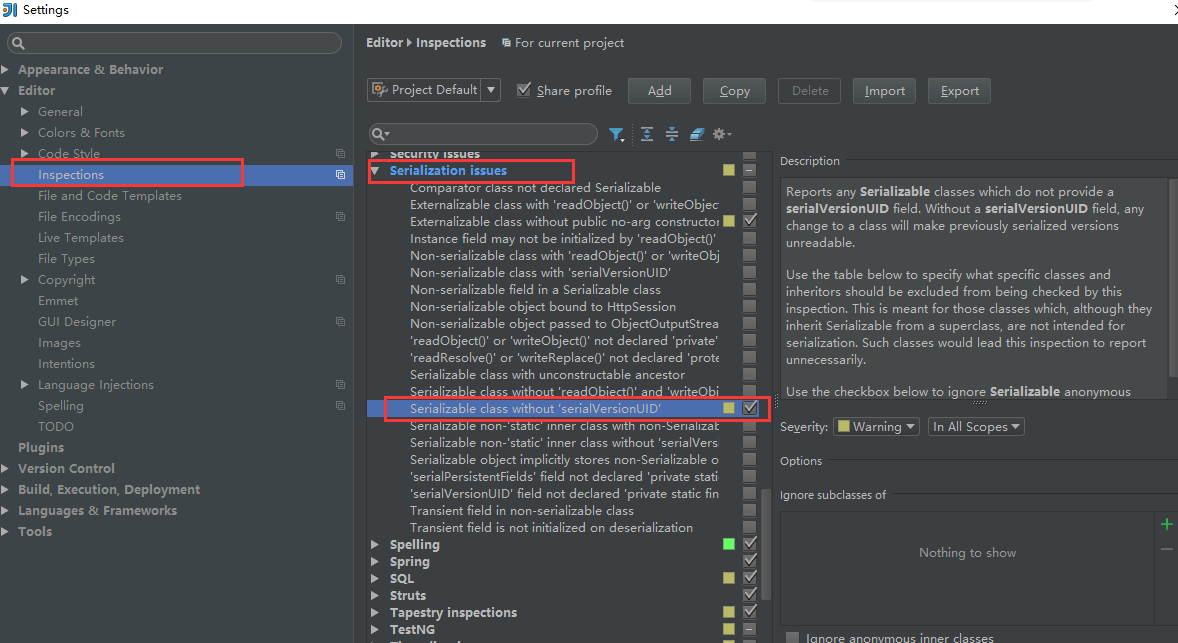Open Live Templates settings page
This screenshot has height=643, width=1178.
click(x=80, y=237)
